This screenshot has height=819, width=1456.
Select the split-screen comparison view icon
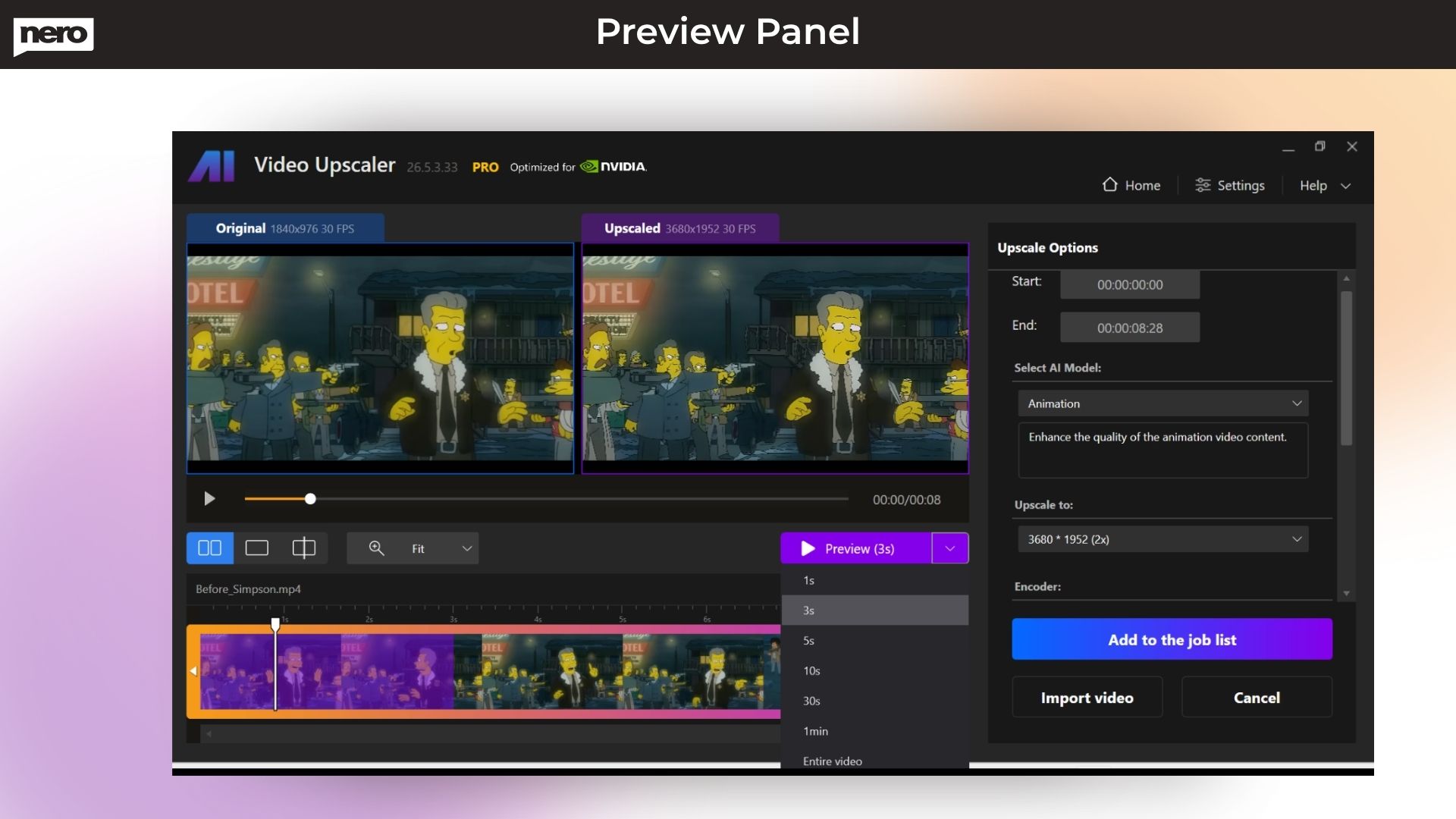tap(303, 548)
